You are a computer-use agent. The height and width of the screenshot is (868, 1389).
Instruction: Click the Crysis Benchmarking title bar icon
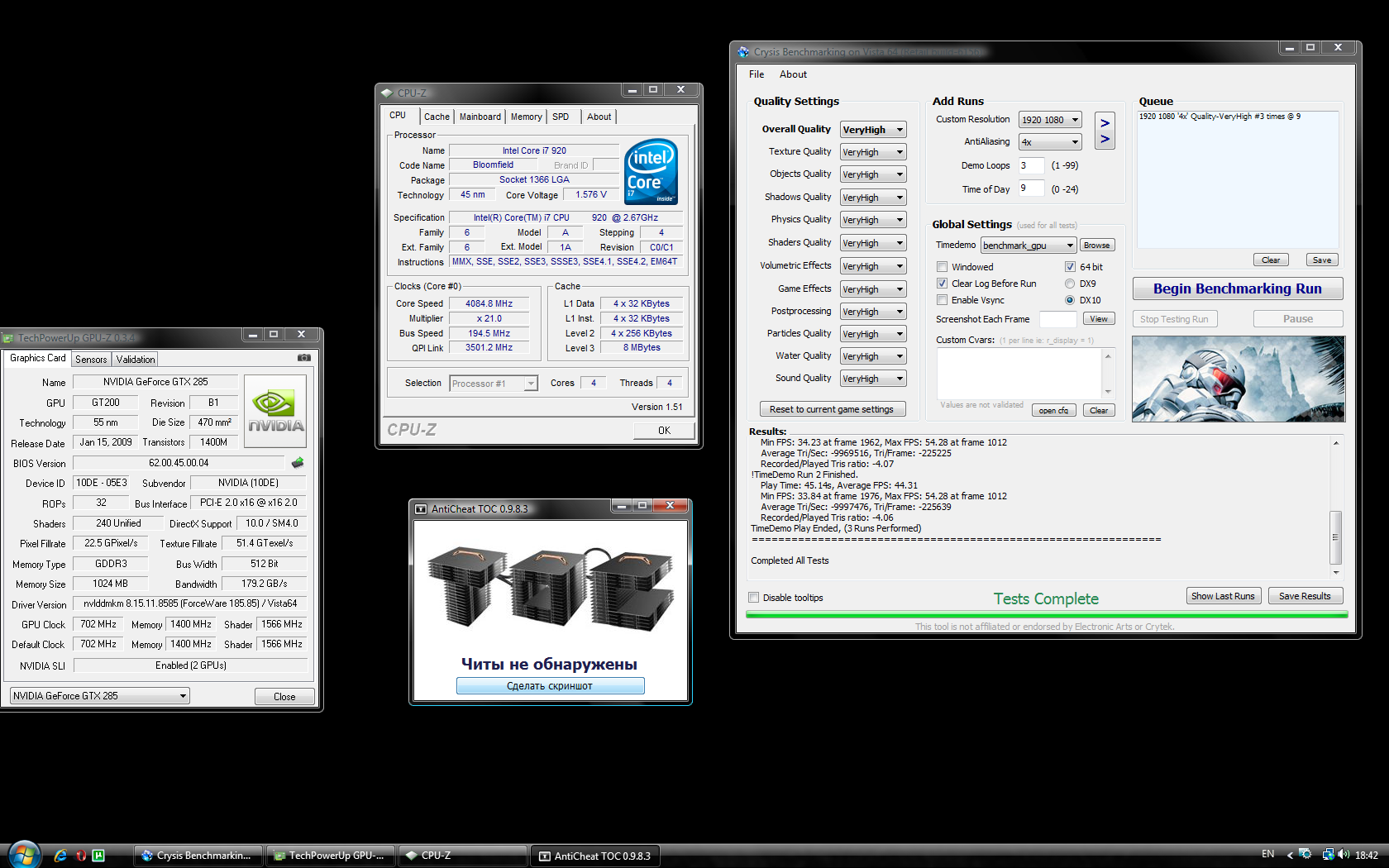(x=743, y=52)
